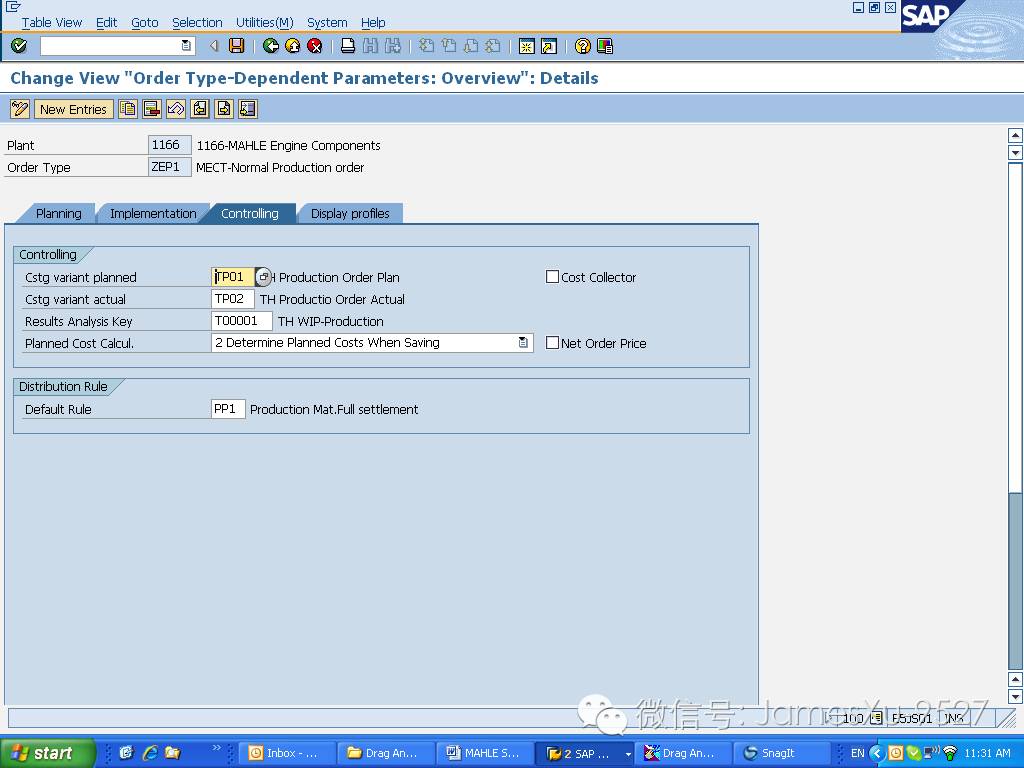Image resolution: width=1024 pixels, height=768 pixels.
Task: Click the green checkmark Enter icon
Action: 19,46
